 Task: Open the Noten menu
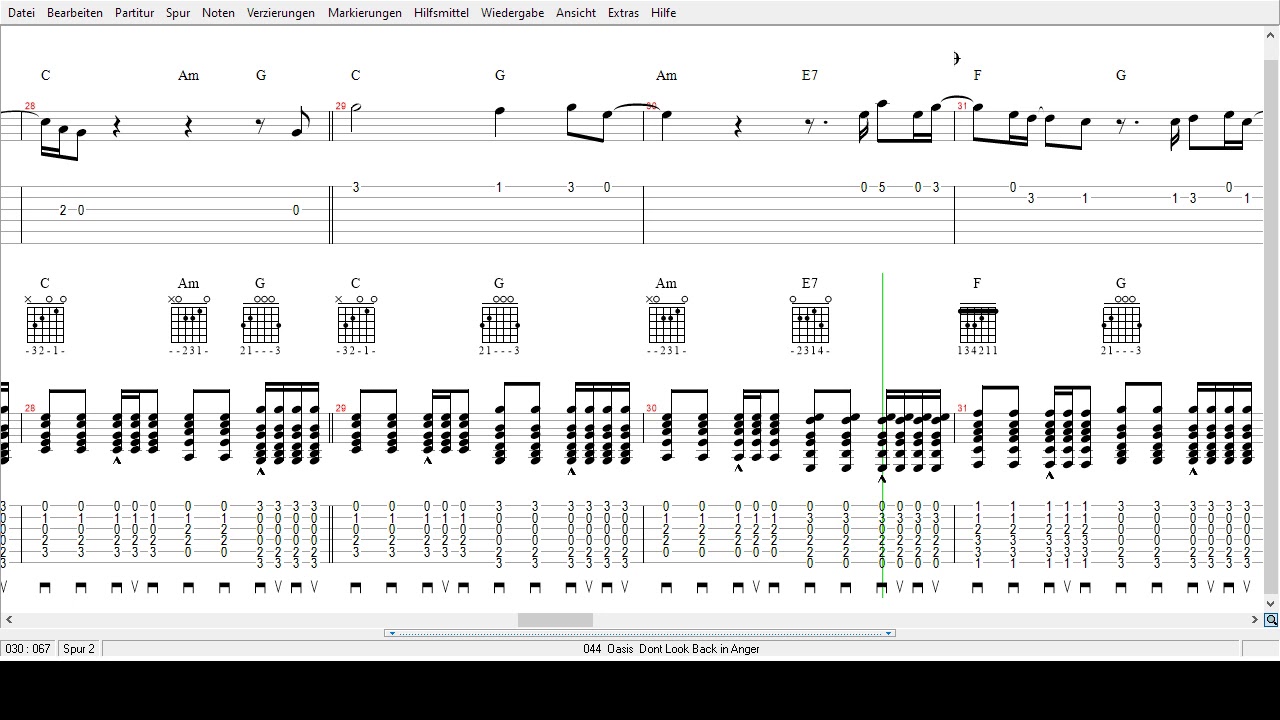(x=218, y=13)
